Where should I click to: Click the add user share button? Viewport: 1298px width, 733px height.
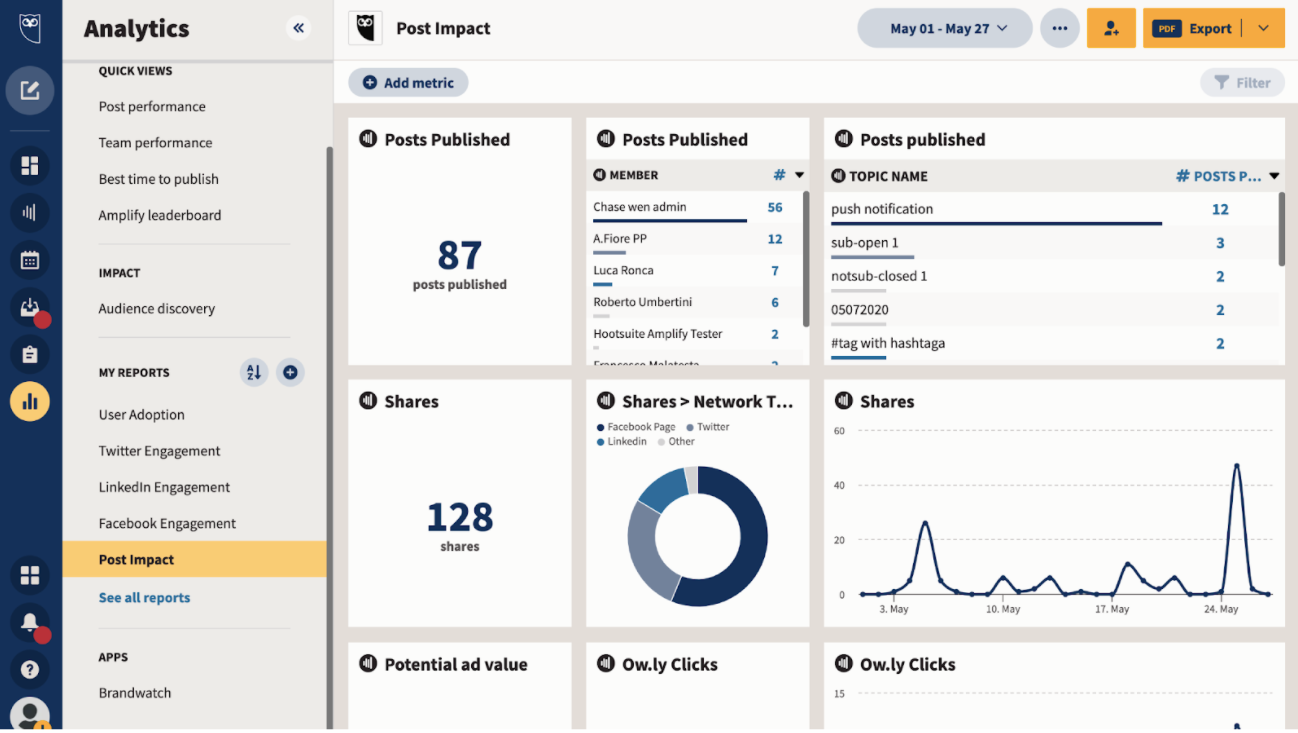[1111, 28]
